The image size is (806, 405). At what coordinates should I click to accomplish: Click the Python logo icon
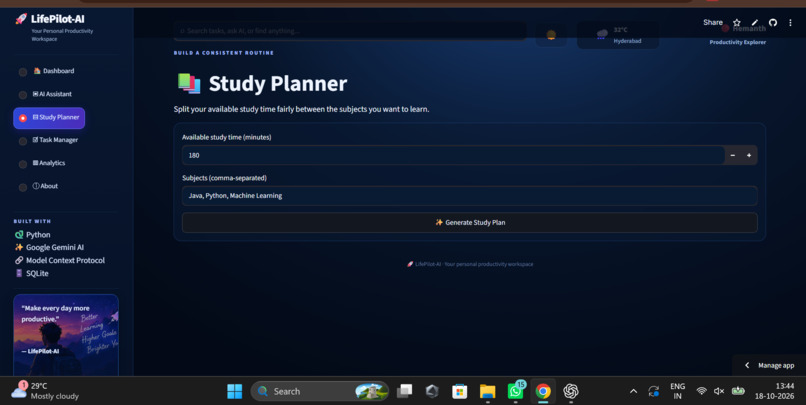click(19, 235)
